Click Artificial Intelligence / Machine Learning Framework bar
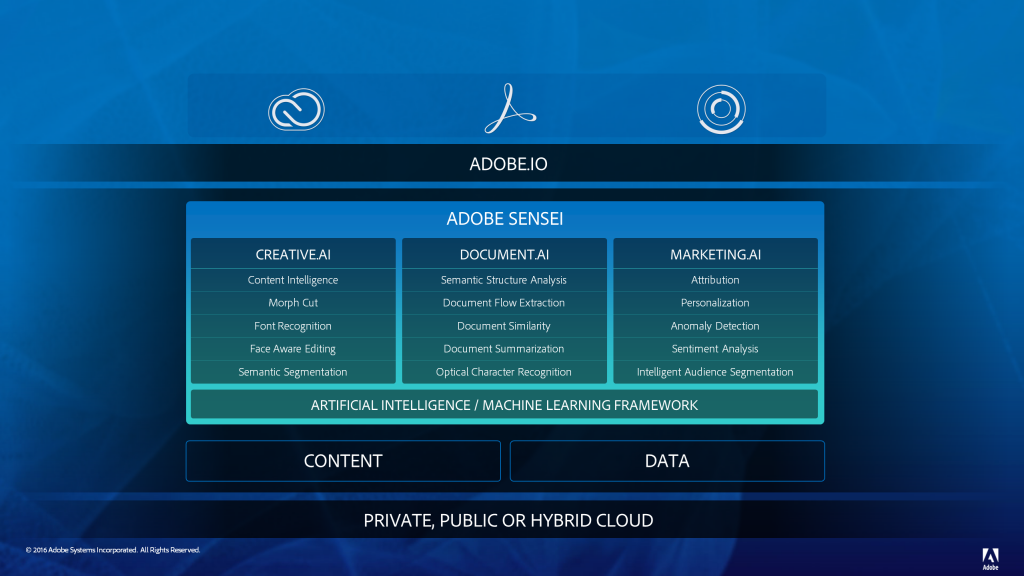 point(504,405)
